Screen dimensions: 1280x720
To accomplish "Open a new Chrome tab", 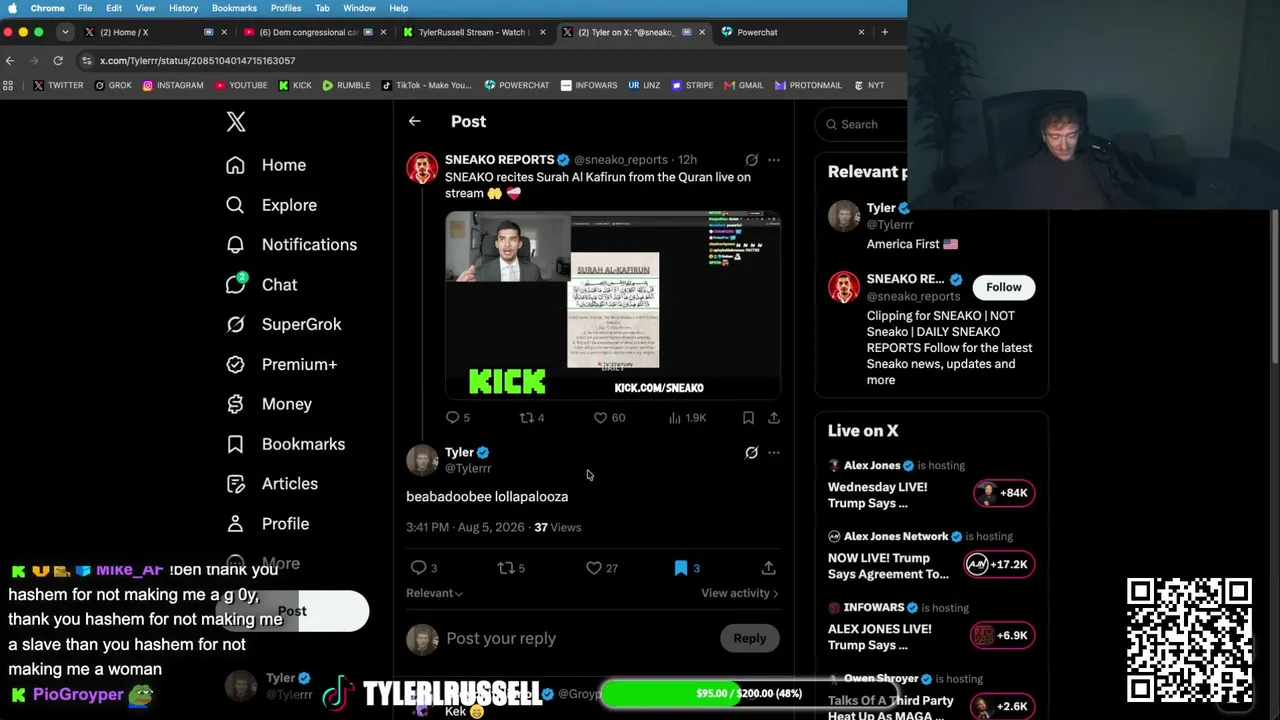I will coord(884,32).
